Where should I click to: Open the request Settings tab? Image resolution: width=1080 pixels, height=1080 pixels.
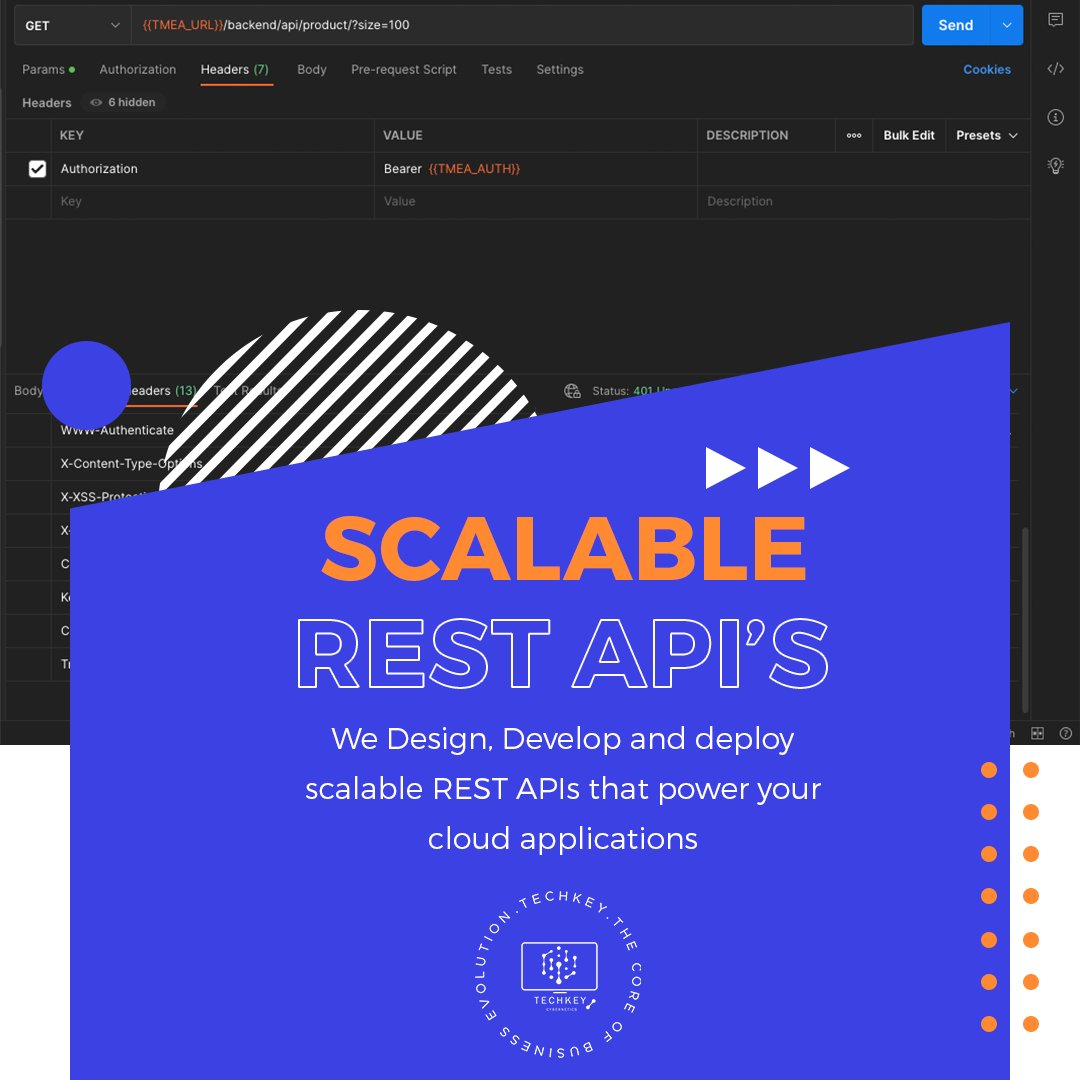click(560, 70)
